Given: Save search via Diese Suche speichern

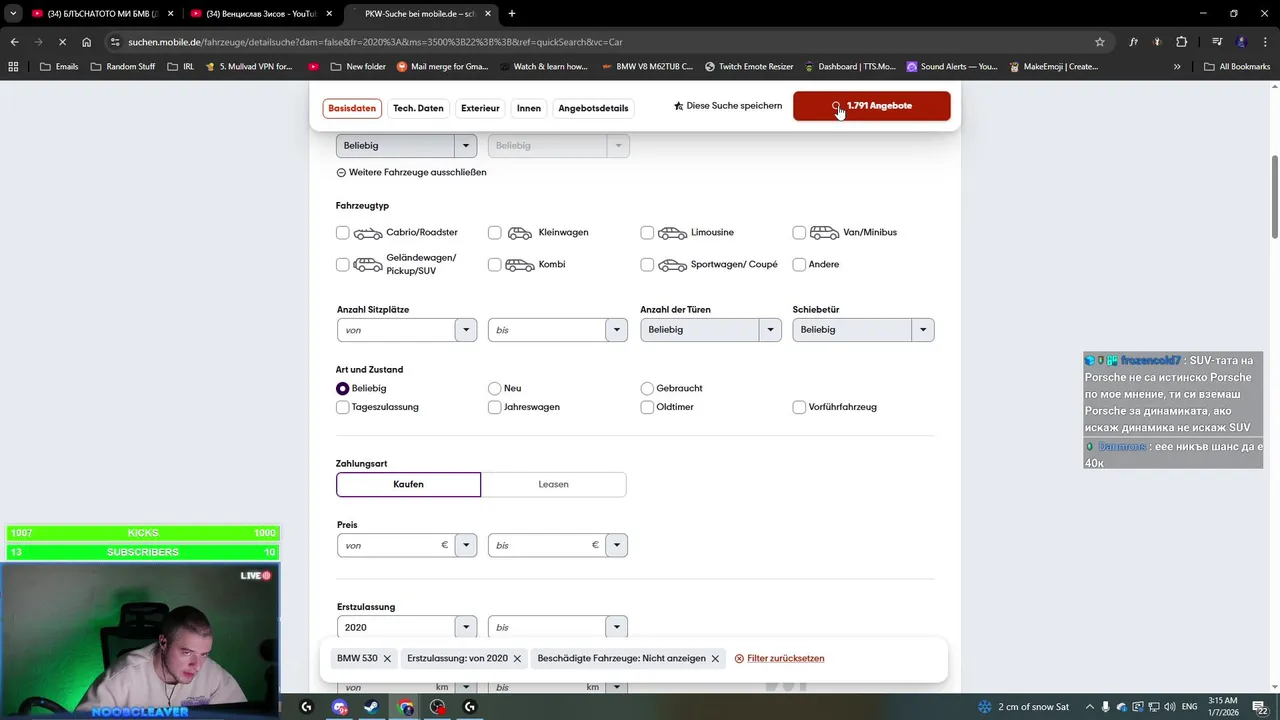Looking at the screenshot, I should point(728,106).
